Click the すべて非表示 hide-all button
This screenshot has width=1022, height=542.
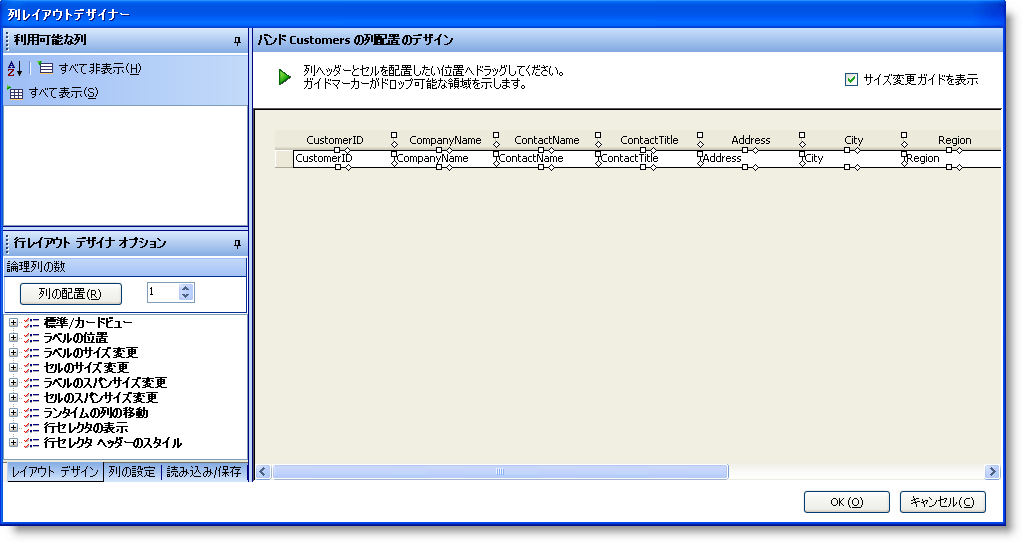(90, 68)
